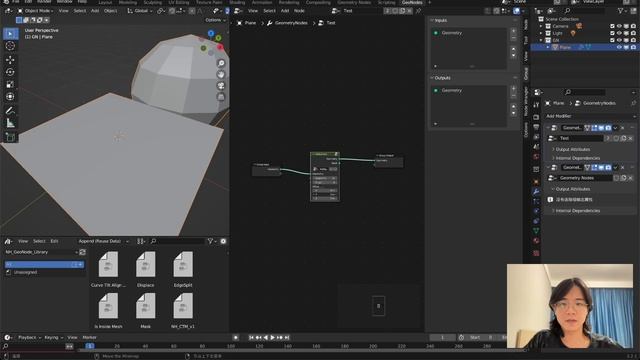Open asset browser settings gear icon
Viewport: 640px width, 360px height.
tap(223, 241)
